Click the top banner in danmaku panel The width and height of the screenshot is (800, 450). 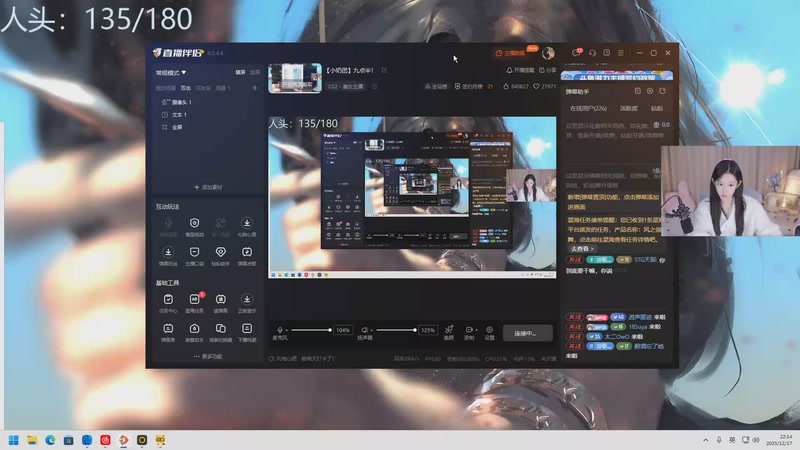[x=617, y=76]
